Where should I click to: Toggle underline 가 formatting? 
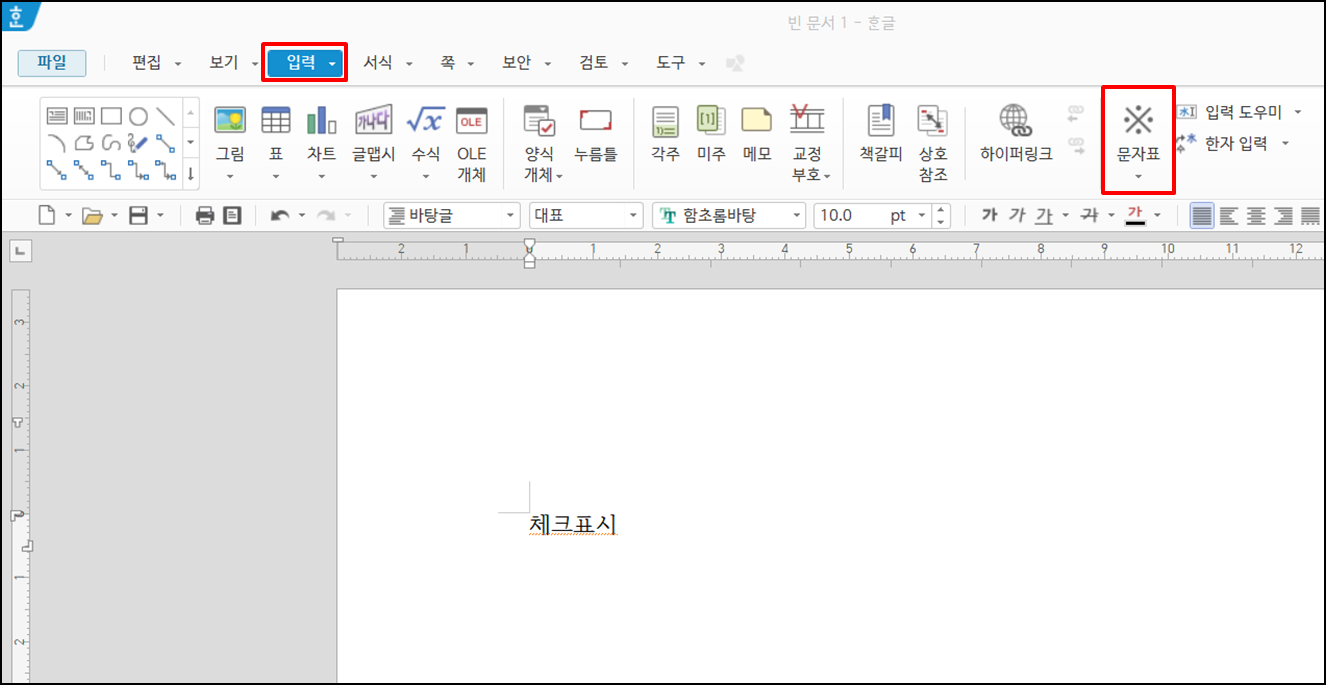[x=1044, y=215]
